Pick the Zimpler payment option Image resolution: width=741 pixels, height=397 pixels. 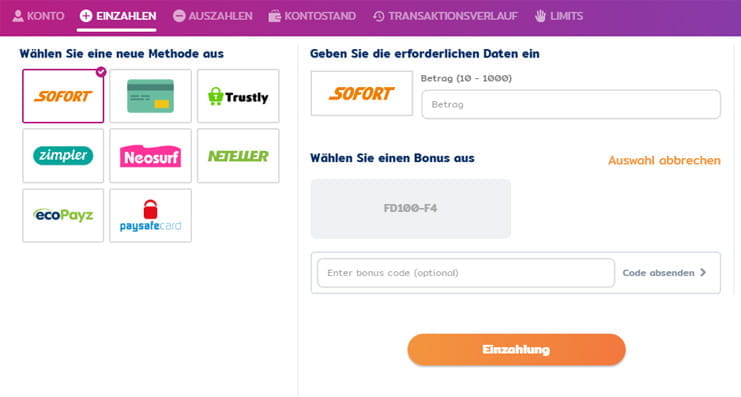coord(63,156)
